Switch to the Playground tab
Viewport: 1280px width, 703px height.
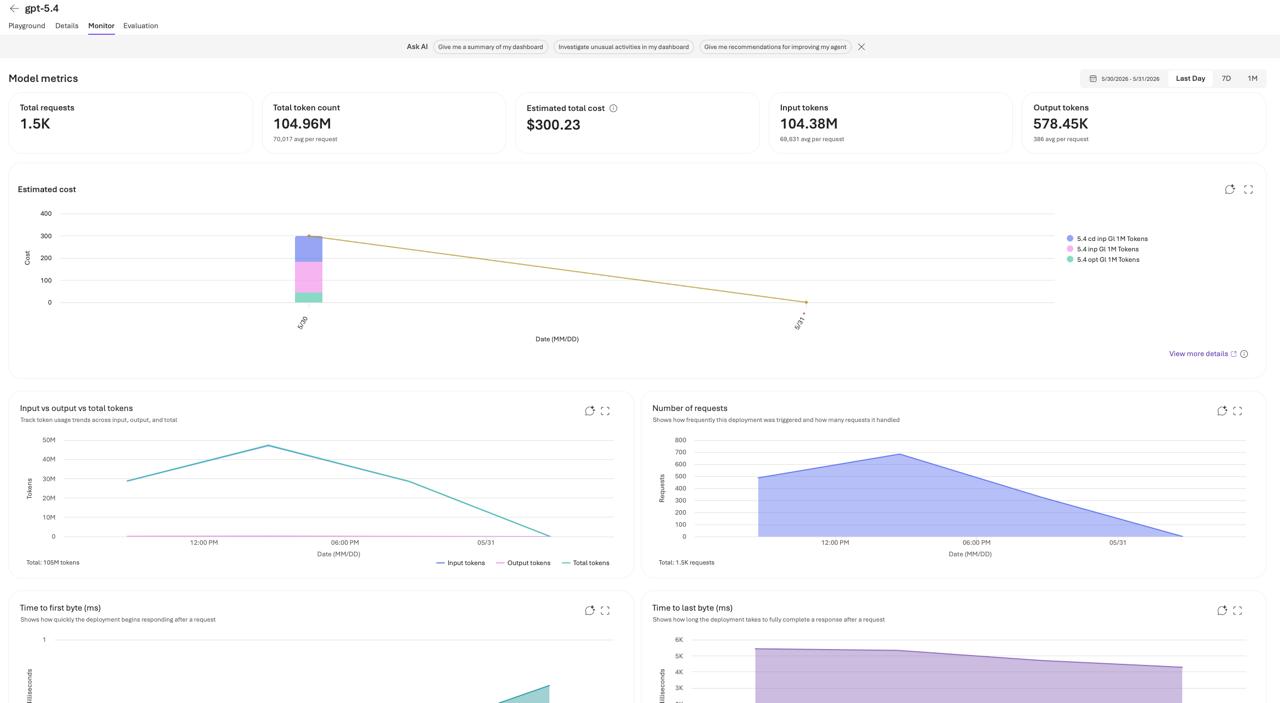(x=27, y=26)
